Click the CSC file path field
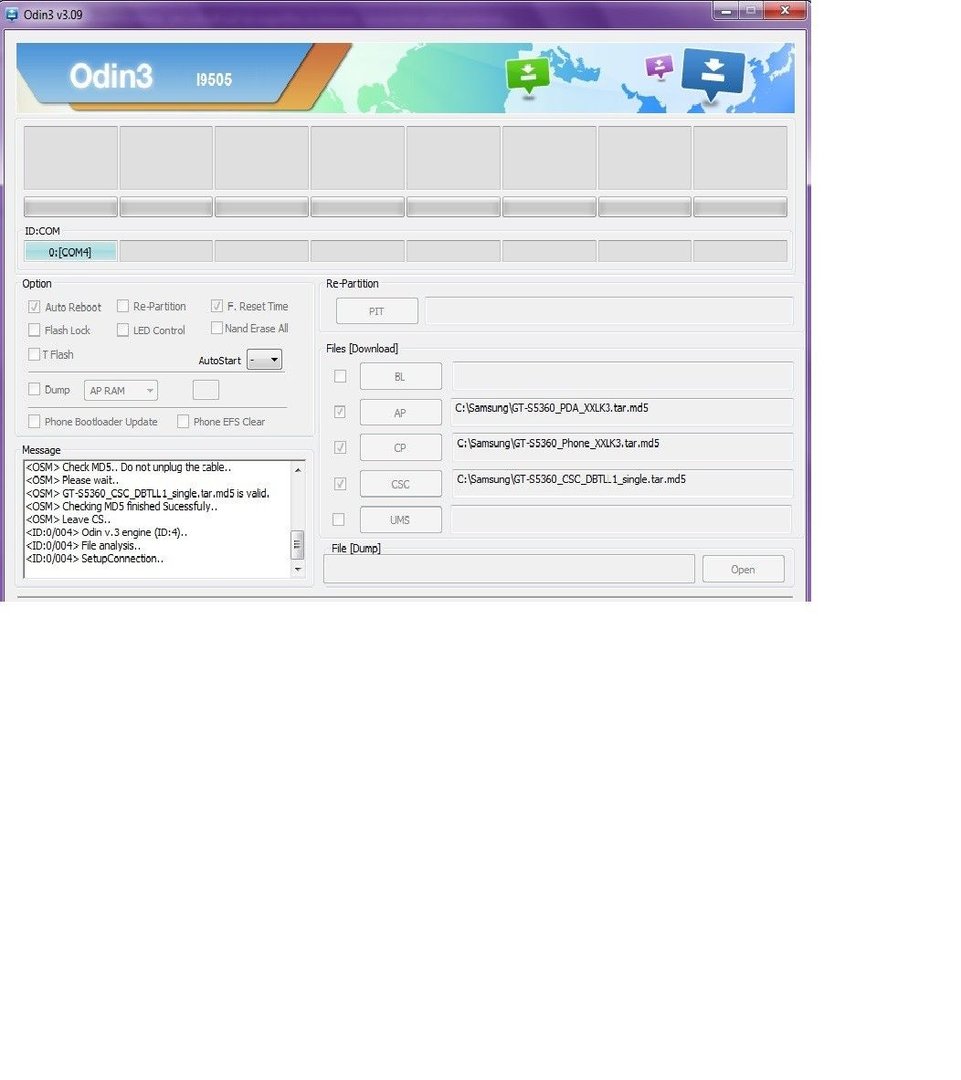The height and width of the screenshot is (1080, 961). [x=622, y=483]
